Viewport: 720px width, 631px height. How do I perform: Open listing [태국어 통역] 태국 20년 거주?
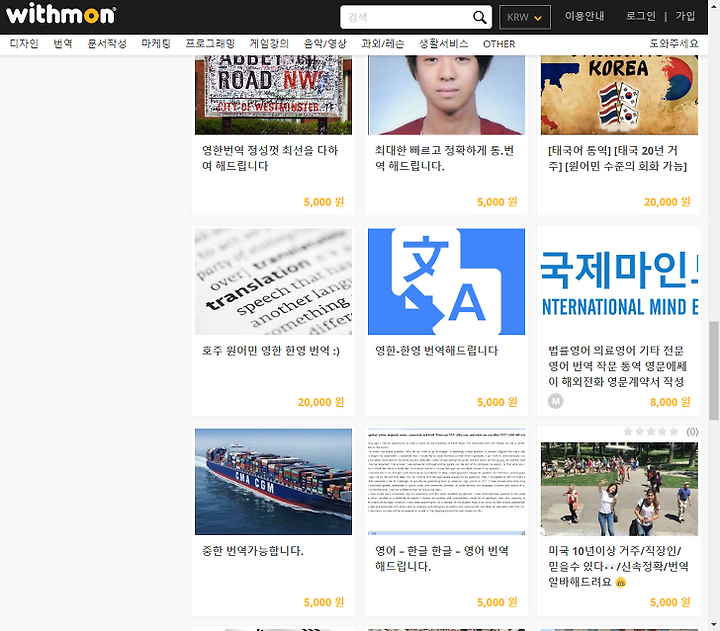tap(618, 158)
